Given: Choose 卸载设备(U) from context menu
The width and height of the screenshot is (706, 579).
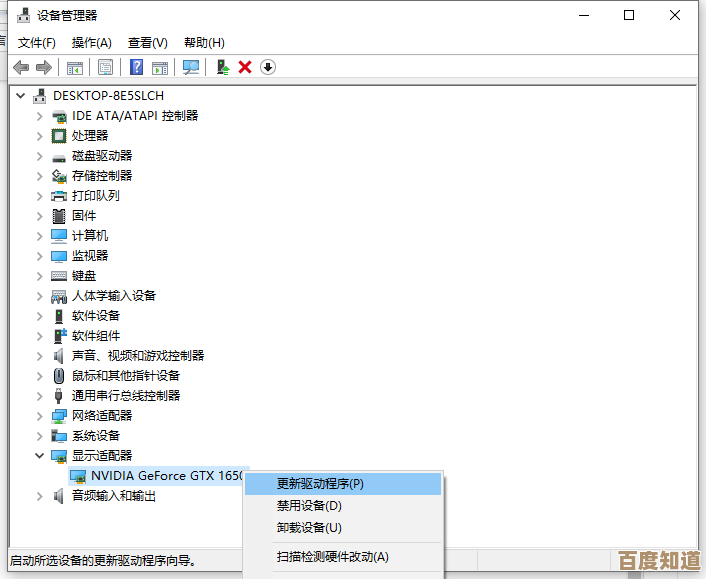Looking at the screenshot, I should [x=343, y=527].
